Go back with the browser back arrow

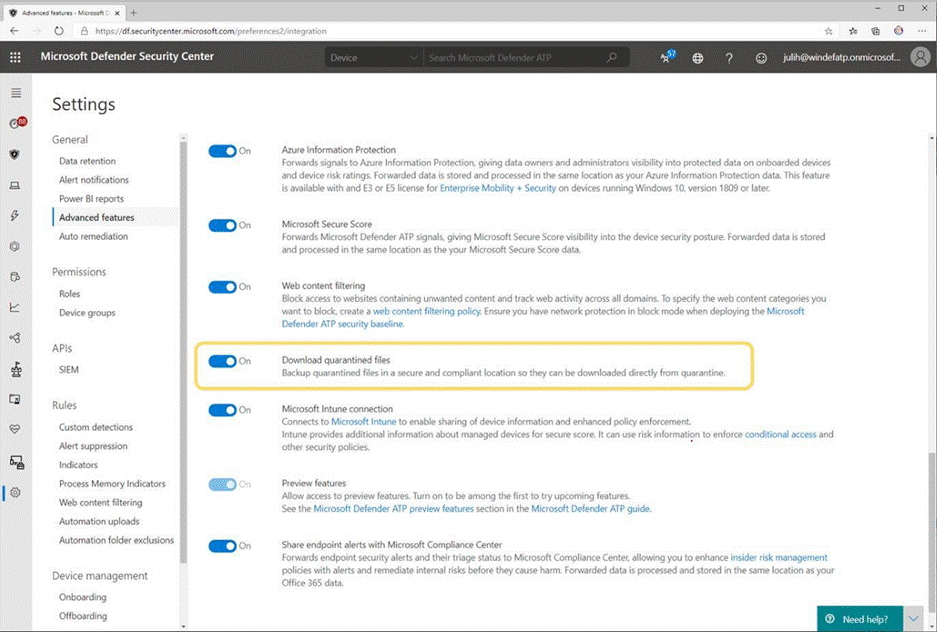pyautogui.click(x=14, y=30)
